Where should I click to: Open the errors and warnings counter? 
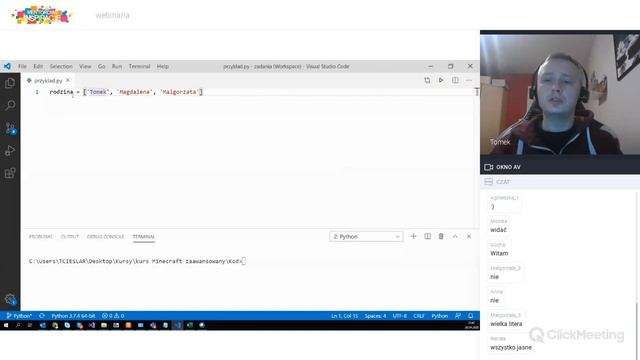pos(113,316)
